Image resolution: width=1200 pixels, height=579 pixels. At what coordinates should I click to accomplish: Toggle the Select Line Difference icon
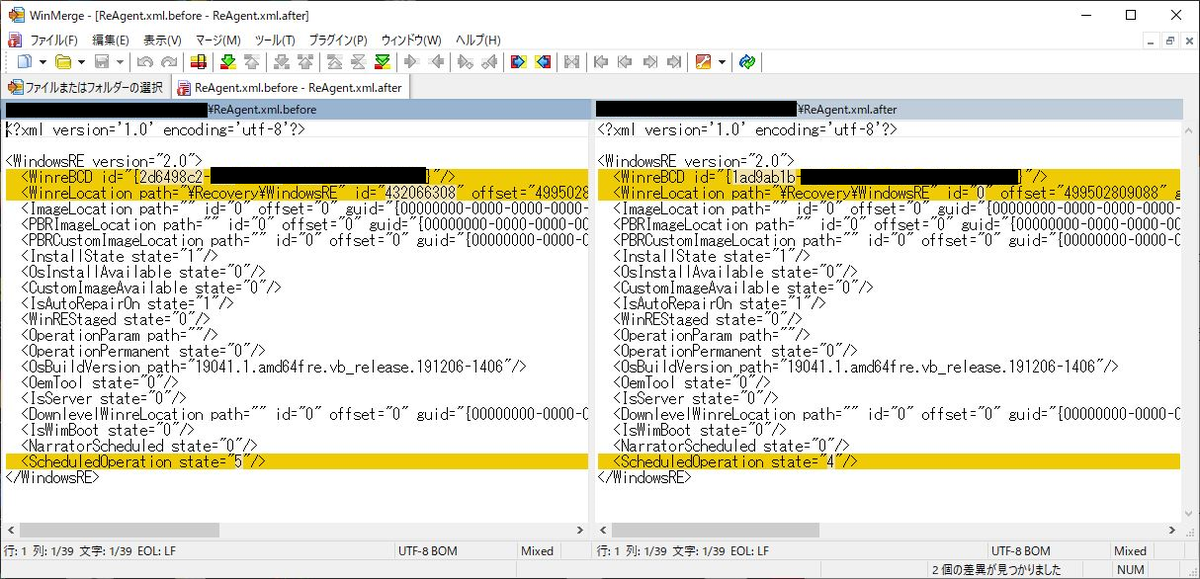click(x=198, y=62)
